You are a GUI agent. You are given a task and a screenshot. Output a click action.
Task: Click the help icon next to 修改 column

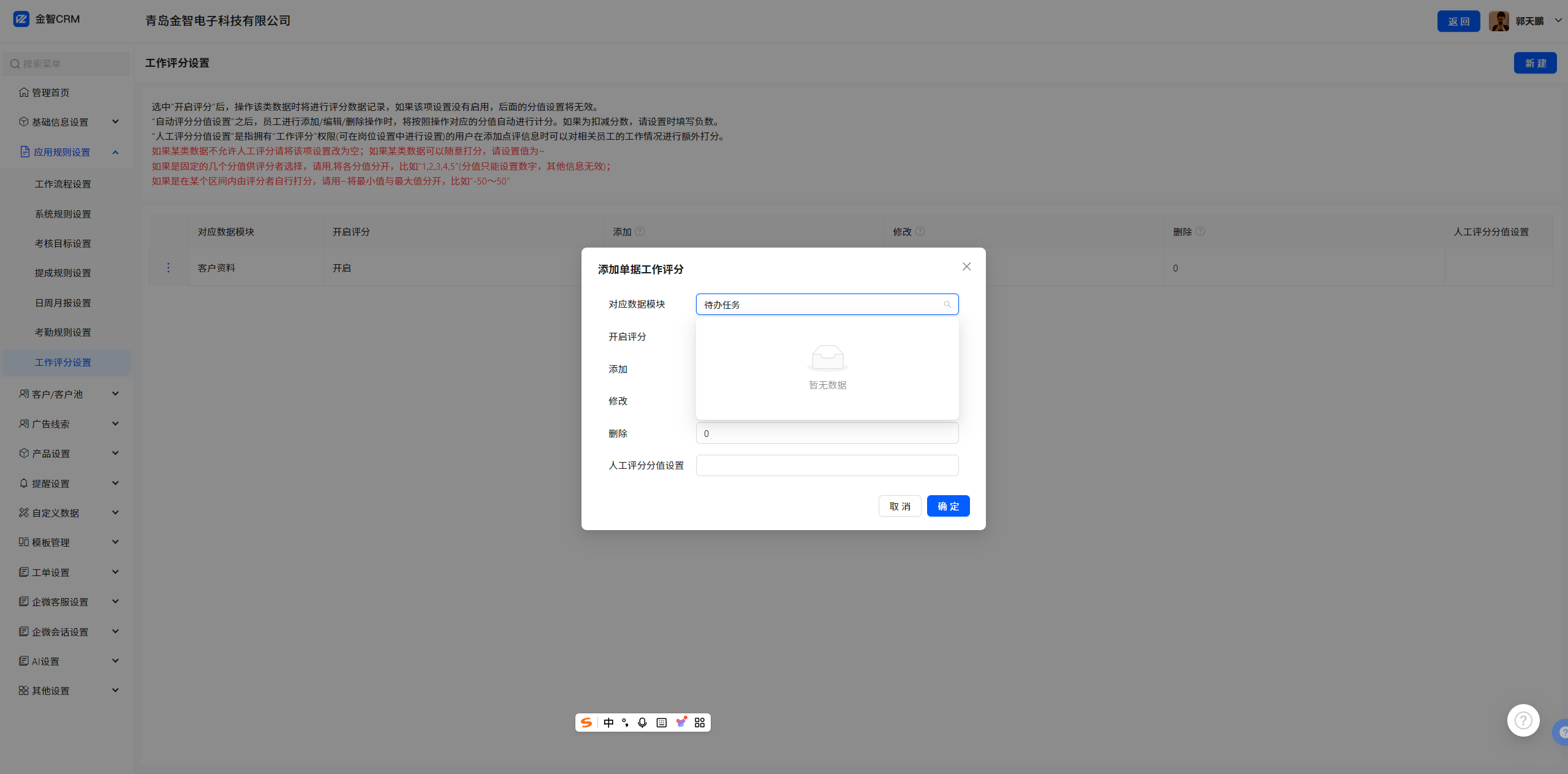[x=920, y=232]
